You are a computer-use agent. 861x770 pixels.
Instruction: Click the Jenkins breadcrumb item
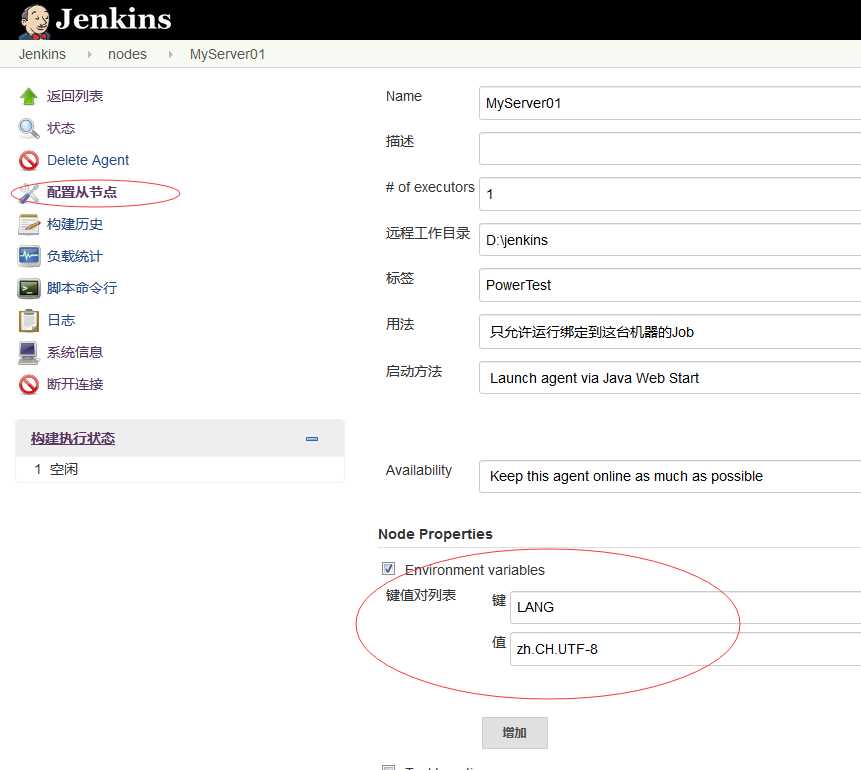pos(42,54)
